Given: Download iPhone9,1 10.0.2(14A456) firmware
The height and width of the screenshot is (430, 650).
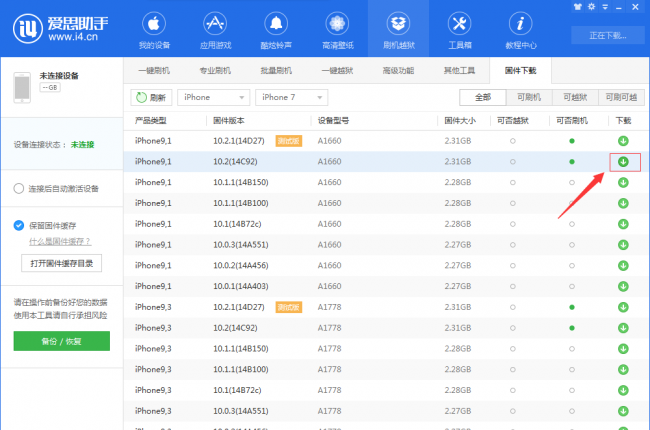Looking at the screenshot, I should (623, 265).
